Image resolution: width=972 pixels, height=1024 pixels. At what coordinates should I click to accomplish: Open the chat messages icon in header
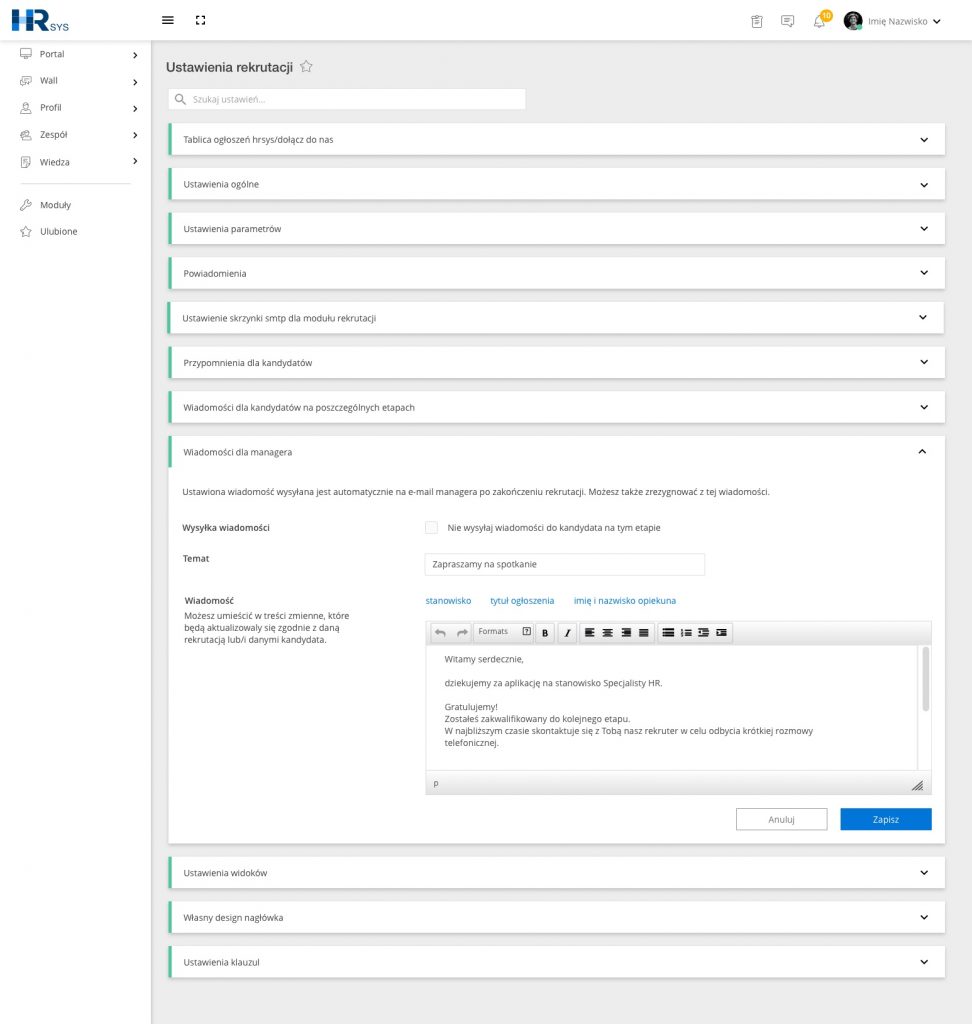[788, 21]
